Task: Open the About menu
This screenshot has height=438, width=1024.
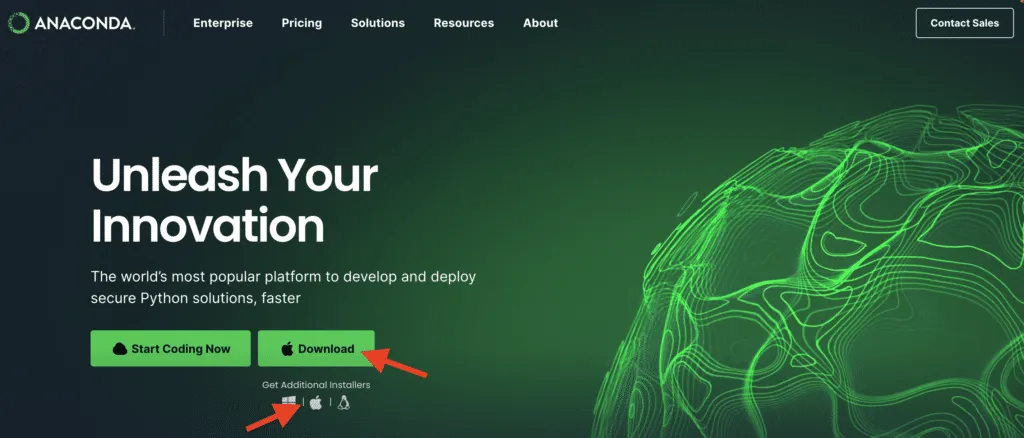Action: [540, 23]
